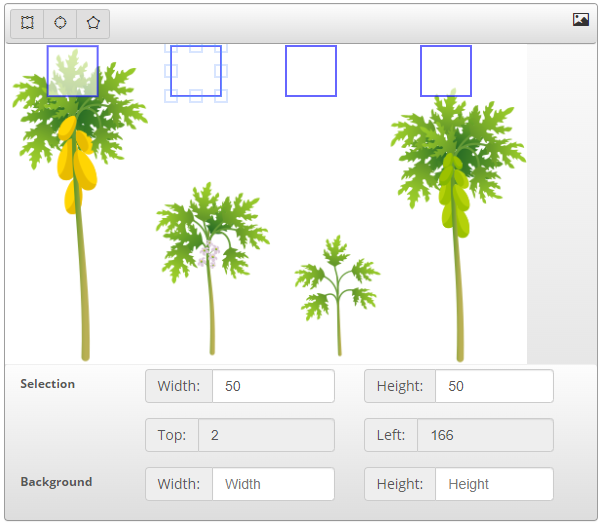Click the Selection Left value field

tap(484, 435)
